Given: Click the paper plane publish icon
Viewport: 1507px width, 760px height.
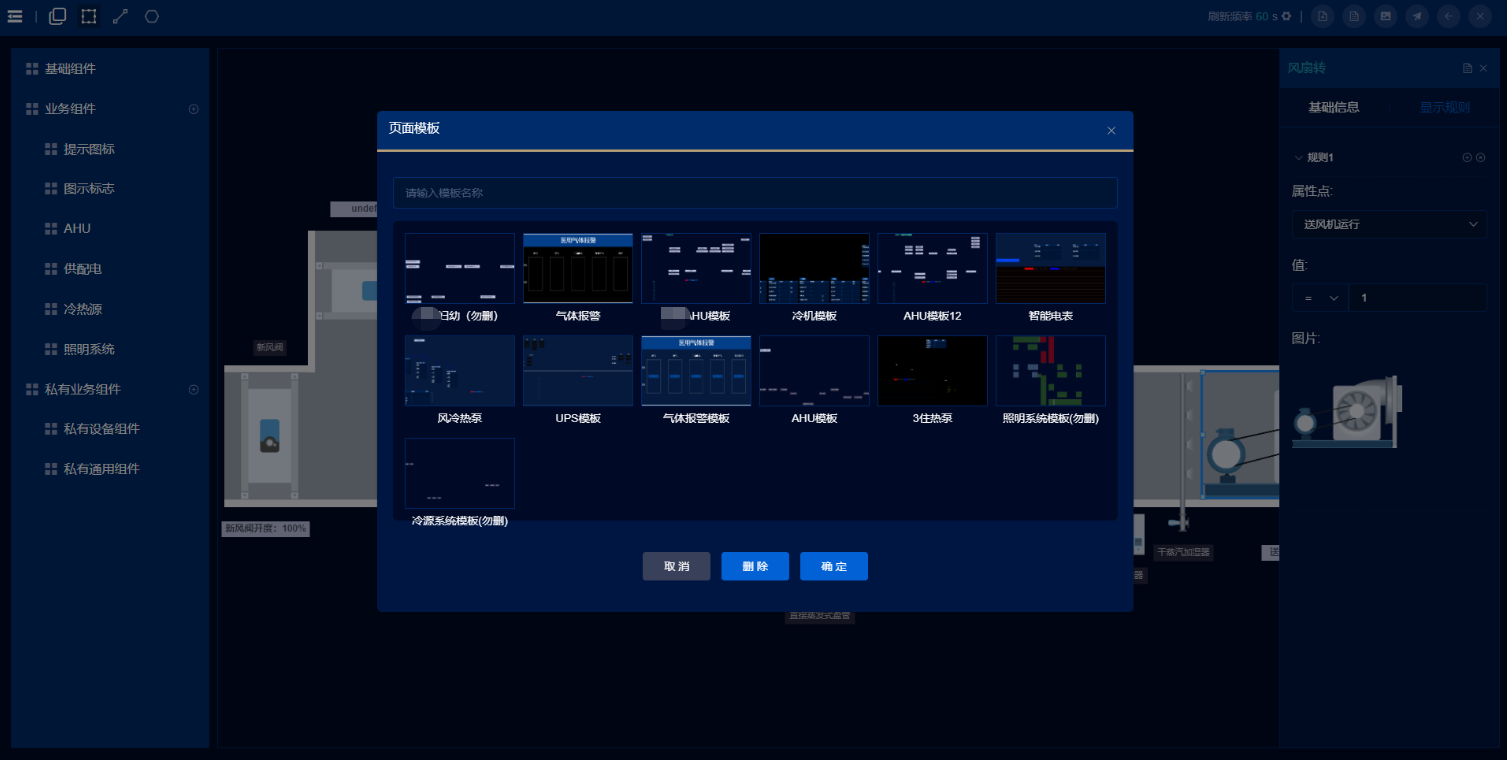Looking at the screenshot, I should 1416,16.
